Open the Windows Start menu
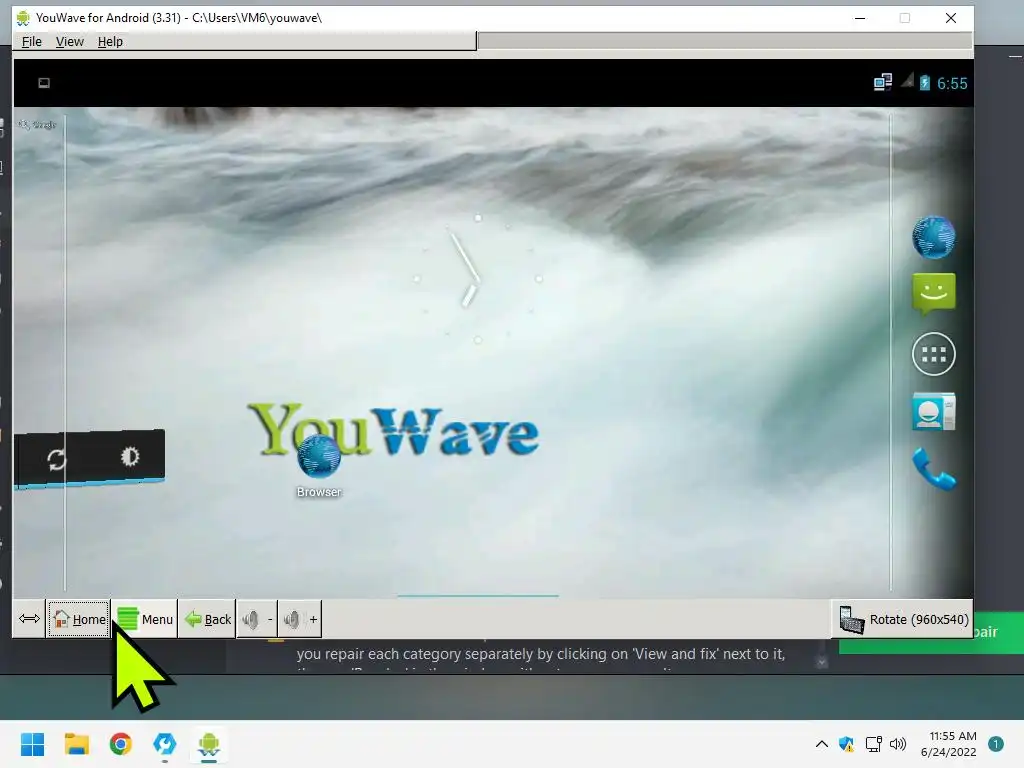 click(32, 744)
